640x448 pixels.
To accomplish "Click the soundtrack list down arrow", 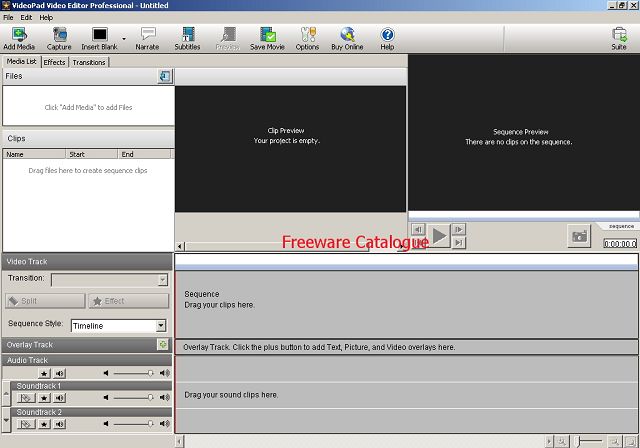I will pos(6,419).
